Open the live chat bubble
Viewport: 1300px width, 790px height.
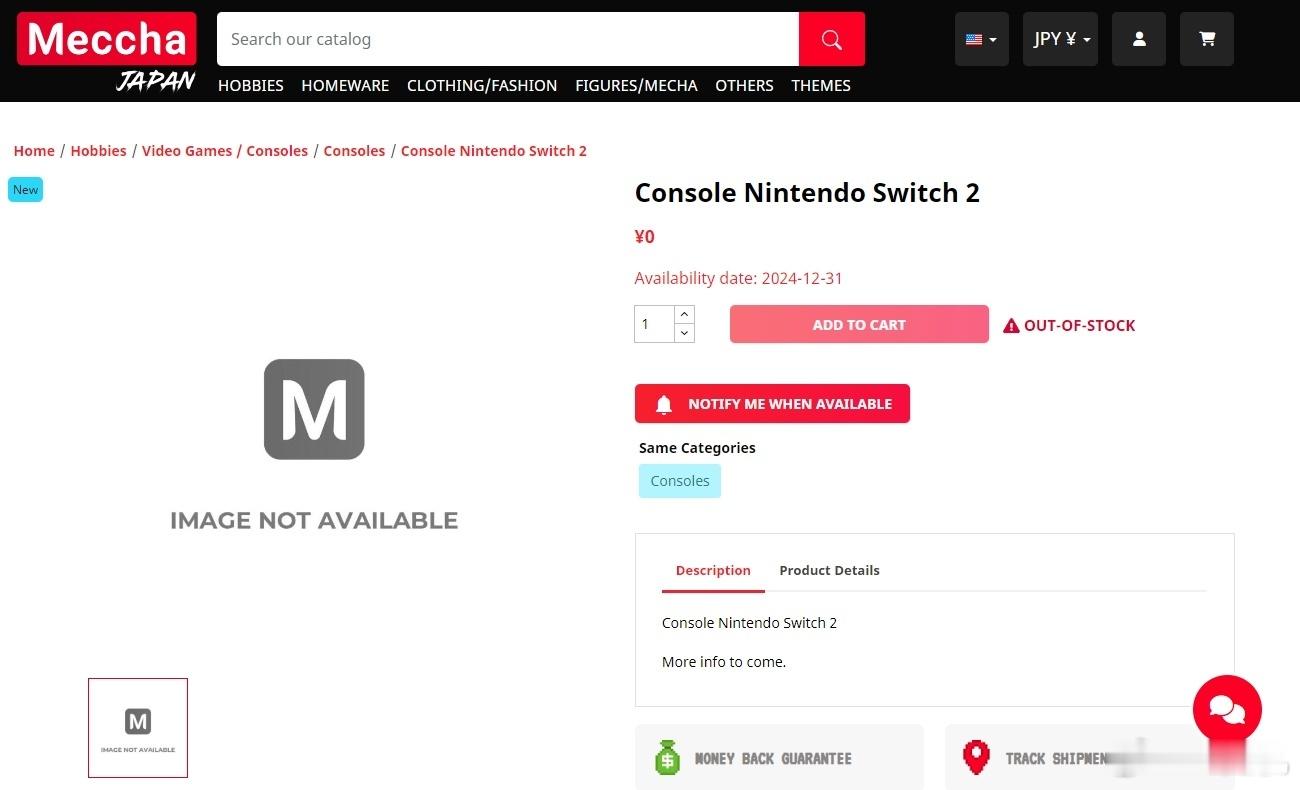[x=1227, y=709]
